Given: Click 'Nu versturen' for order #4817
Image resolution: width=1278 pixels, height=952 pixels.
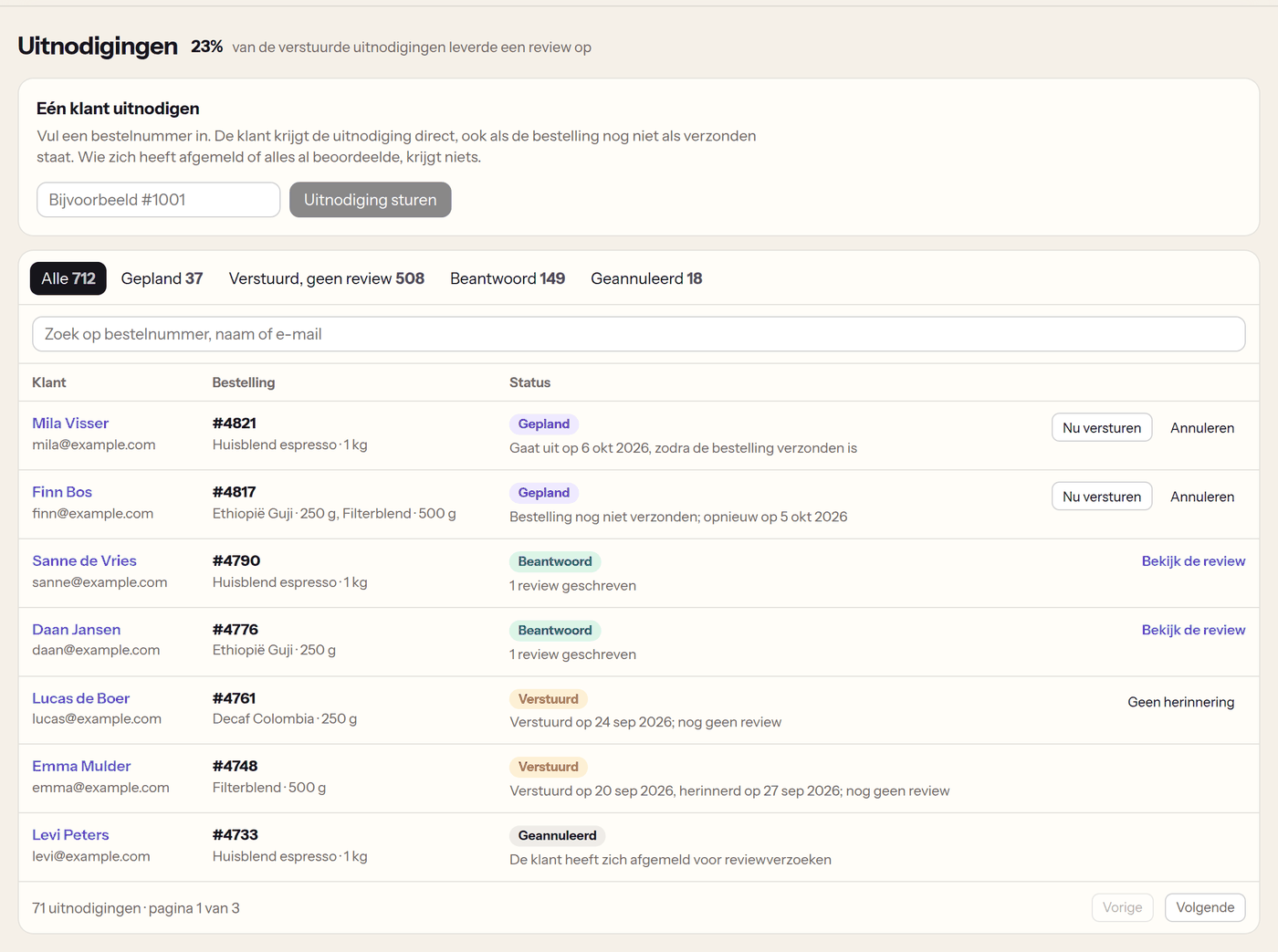Looking at the screenshot, I should click(x=1102, y=497).
